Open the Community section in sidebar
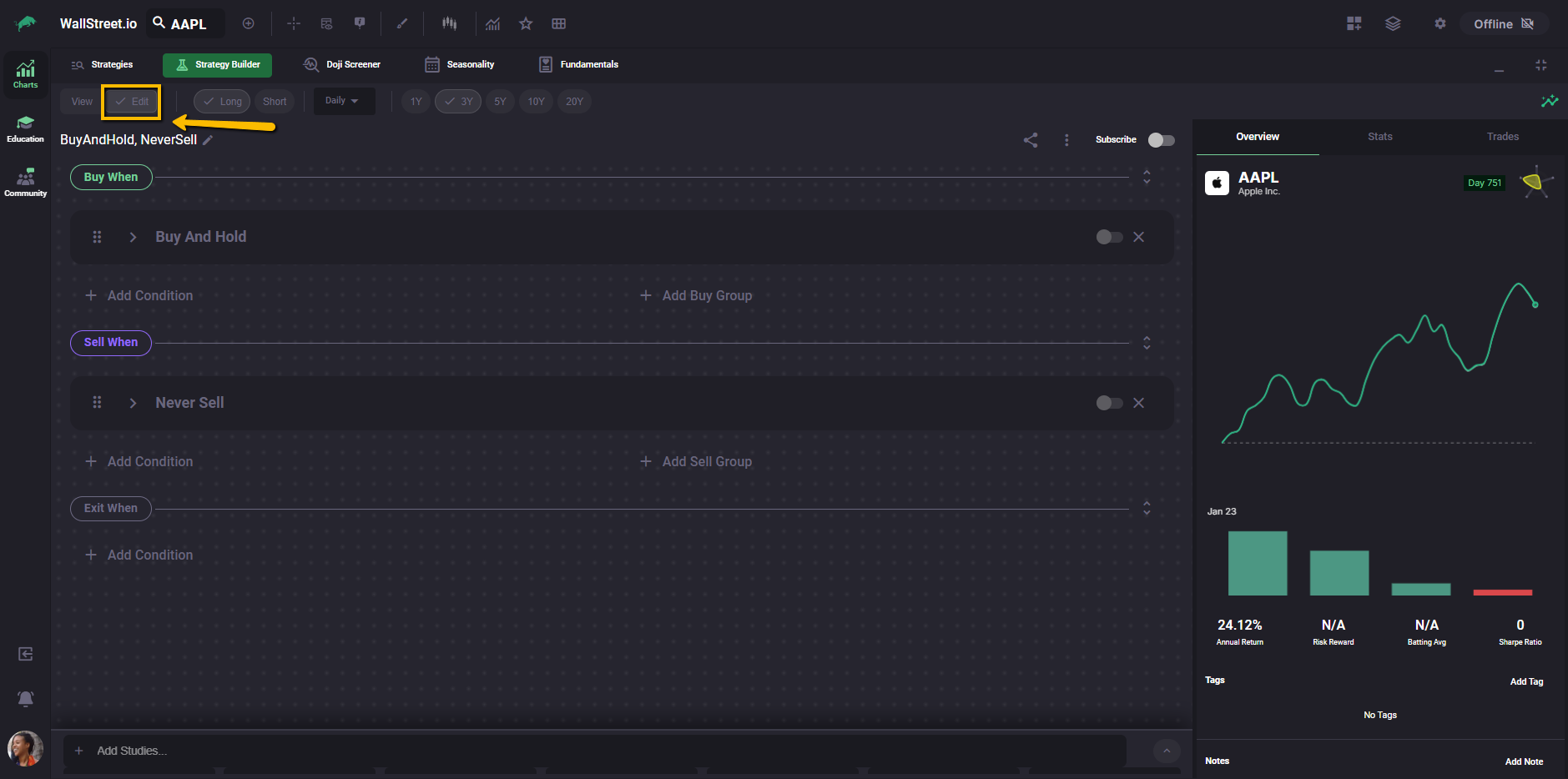This screenshot has height=779, width=1568. 26,183
